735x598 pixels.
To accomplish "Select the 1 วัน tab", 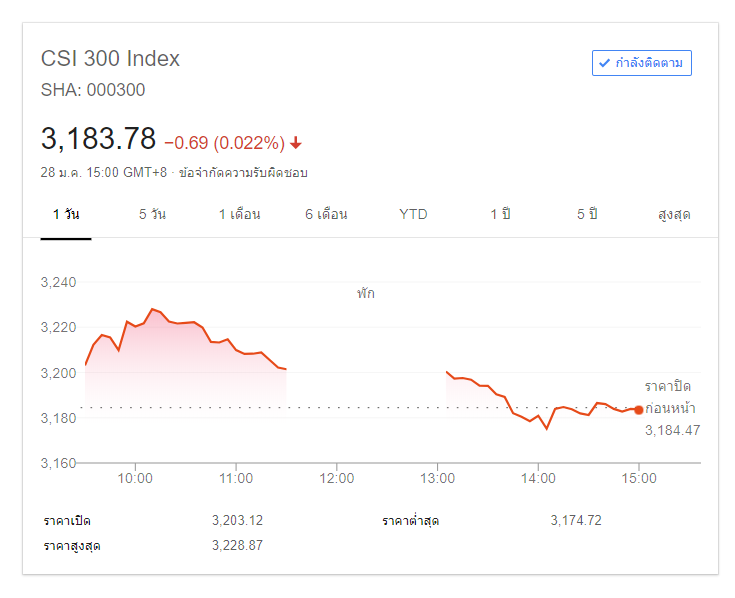I will (x=66, y=215).
